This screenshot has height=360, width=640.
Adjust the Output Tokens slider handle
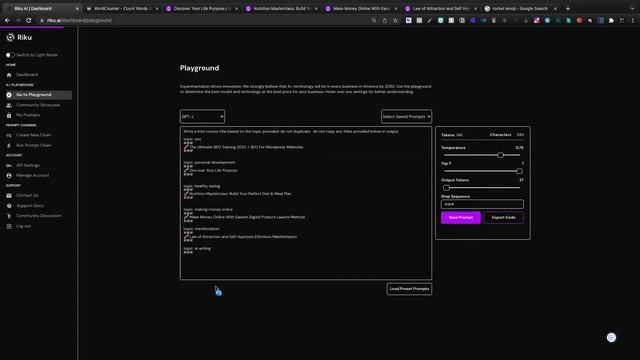(x=446, y=188)
